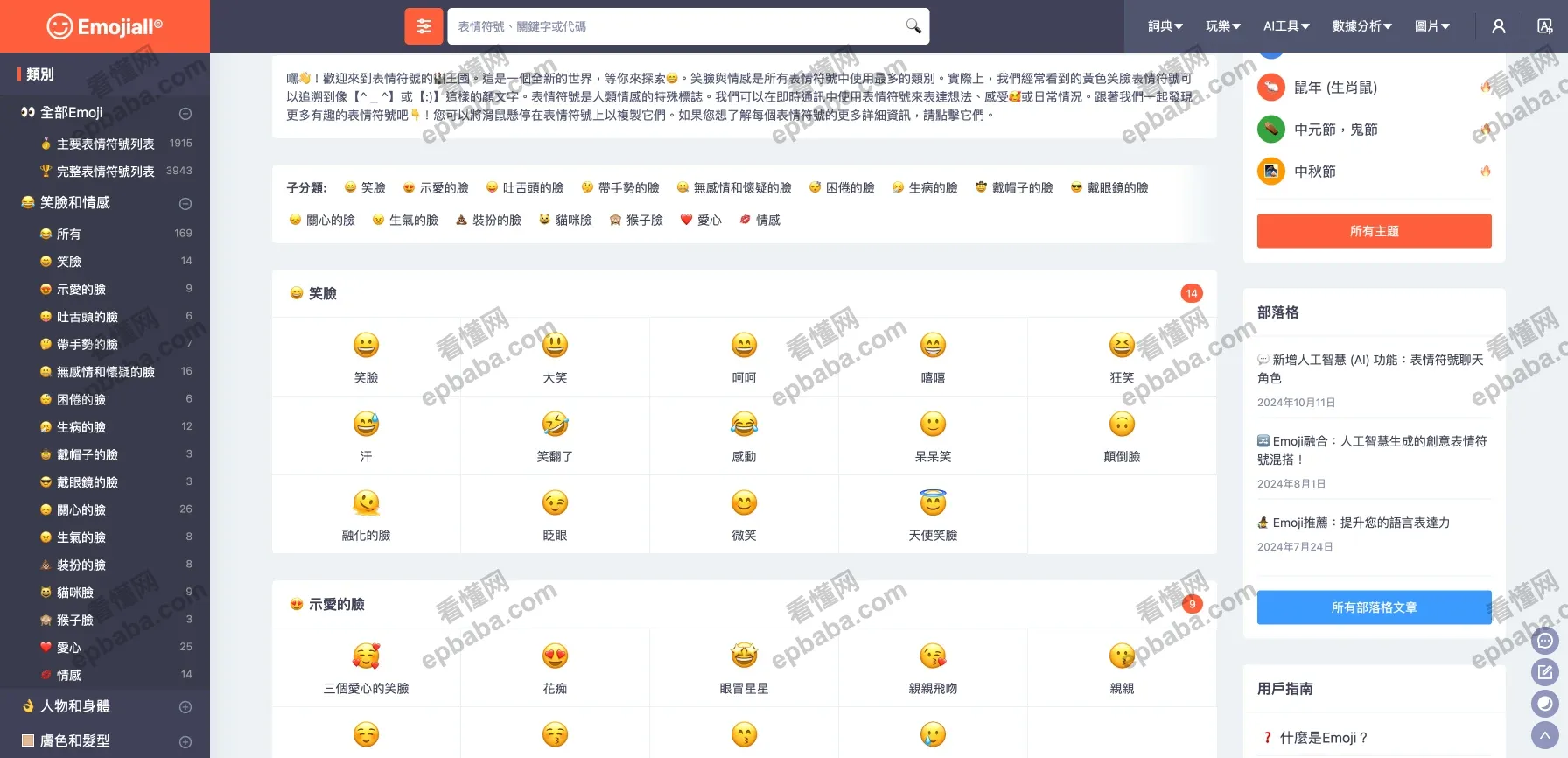The image size is (1568, 758).
Task: Collapse the 全部Emoji sidebar section
Action: 185,114
